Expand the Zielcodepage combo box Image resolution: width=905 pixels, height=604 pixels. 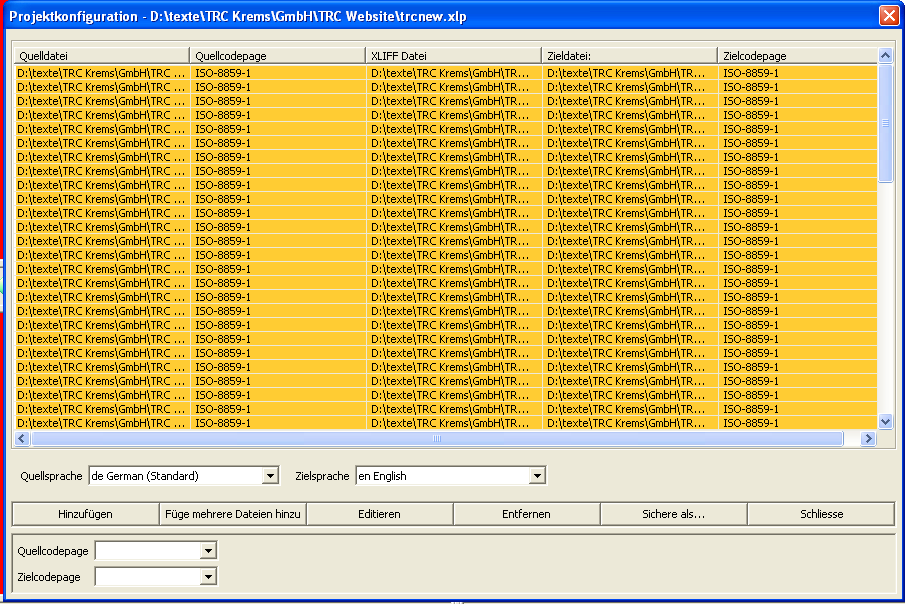pyautogui.click(x=208, y=577)
